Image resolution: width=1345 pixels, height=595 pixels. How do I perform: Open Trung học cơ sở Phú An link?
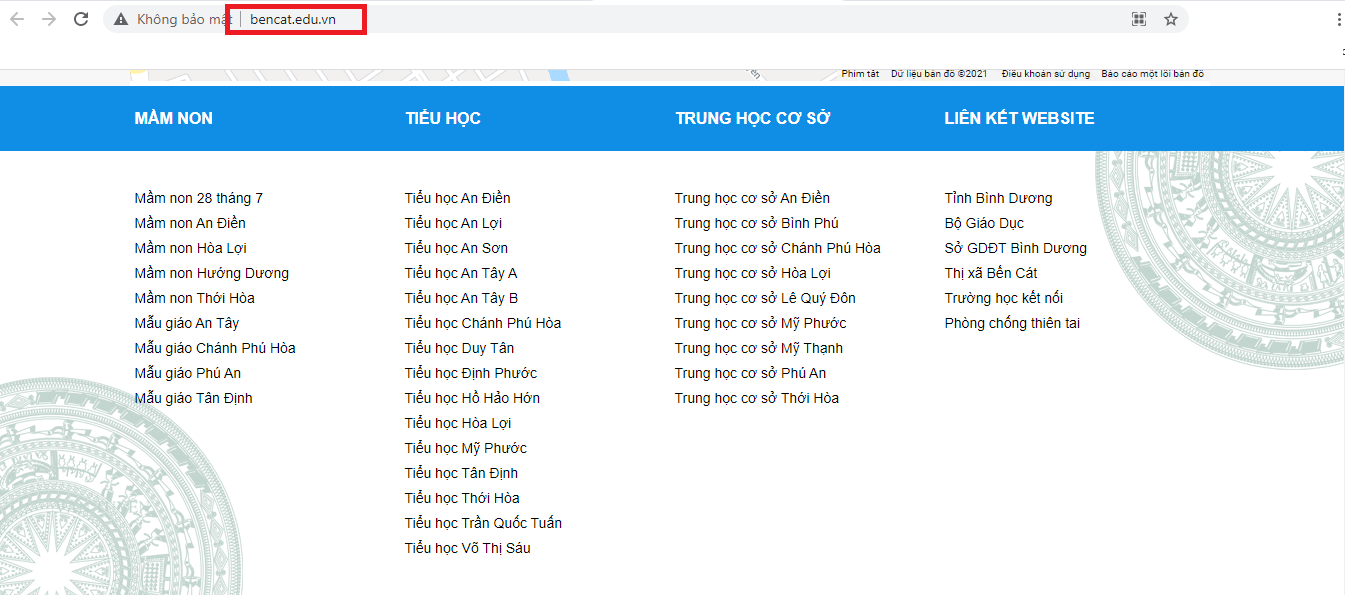click(x=751, y=373)
